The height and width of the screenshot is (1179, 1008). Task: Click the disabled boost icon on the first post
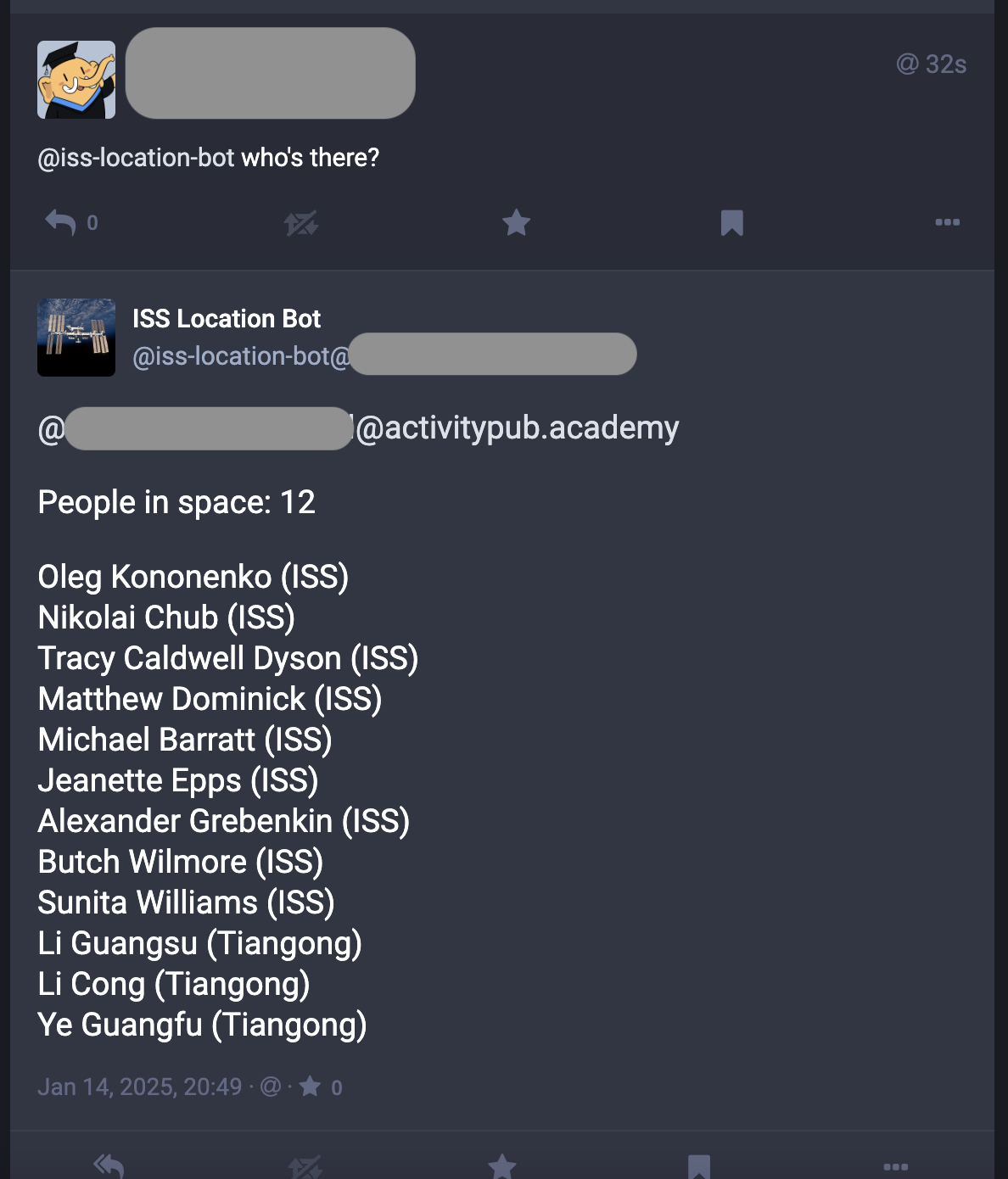(300, 223)
